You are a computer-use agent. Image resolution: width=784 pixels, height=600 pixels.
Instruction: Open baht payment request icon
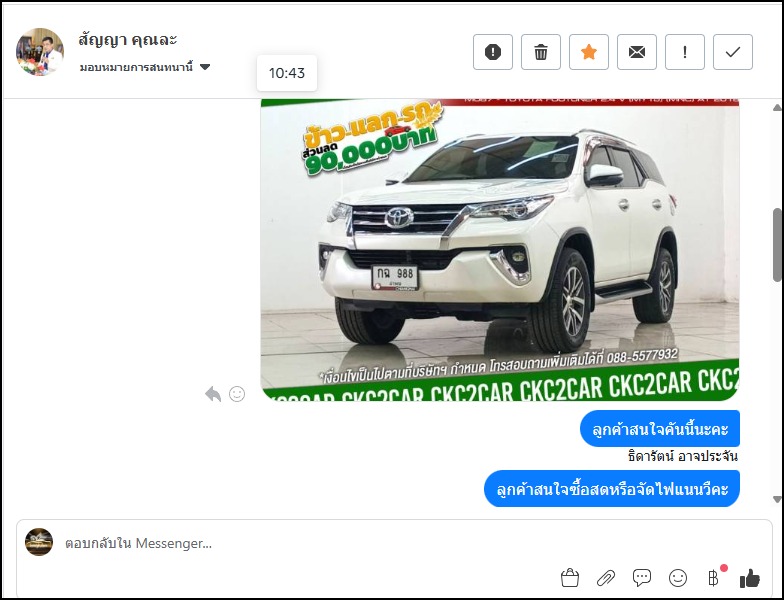pos(714,578)
